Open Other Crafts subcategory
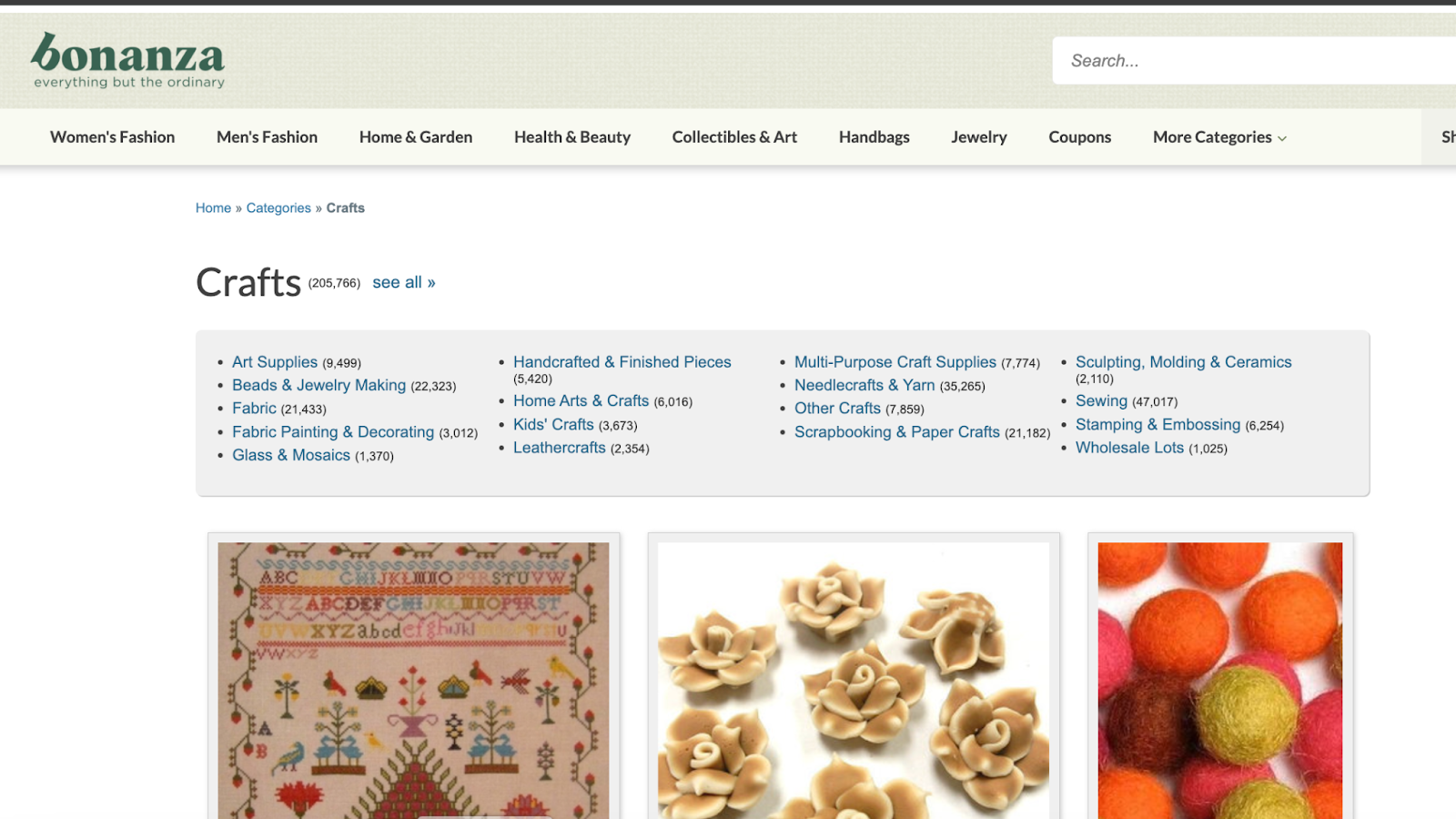This screenshot has height=819, width=1456. click(x=837, y=409)
